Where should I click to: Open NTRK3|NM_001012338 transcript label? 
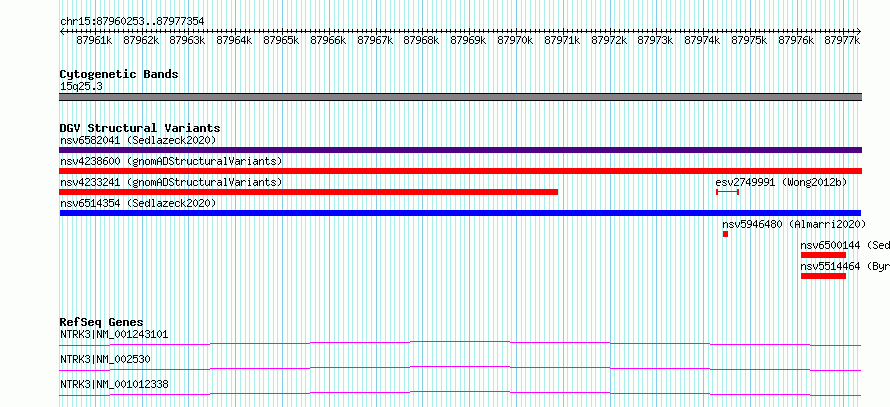[x=114, y=384]
